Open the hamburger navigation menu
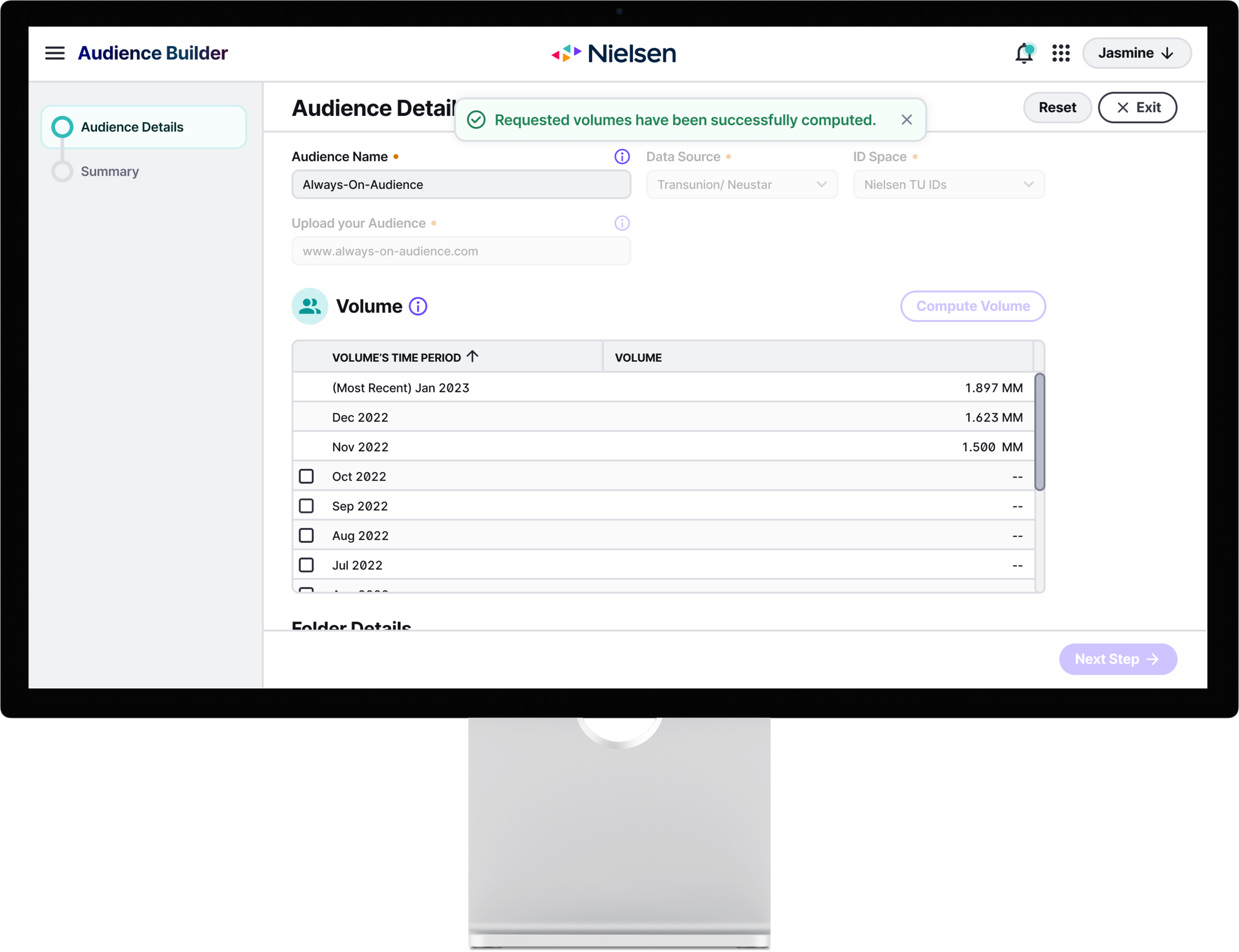 (55, 53)
